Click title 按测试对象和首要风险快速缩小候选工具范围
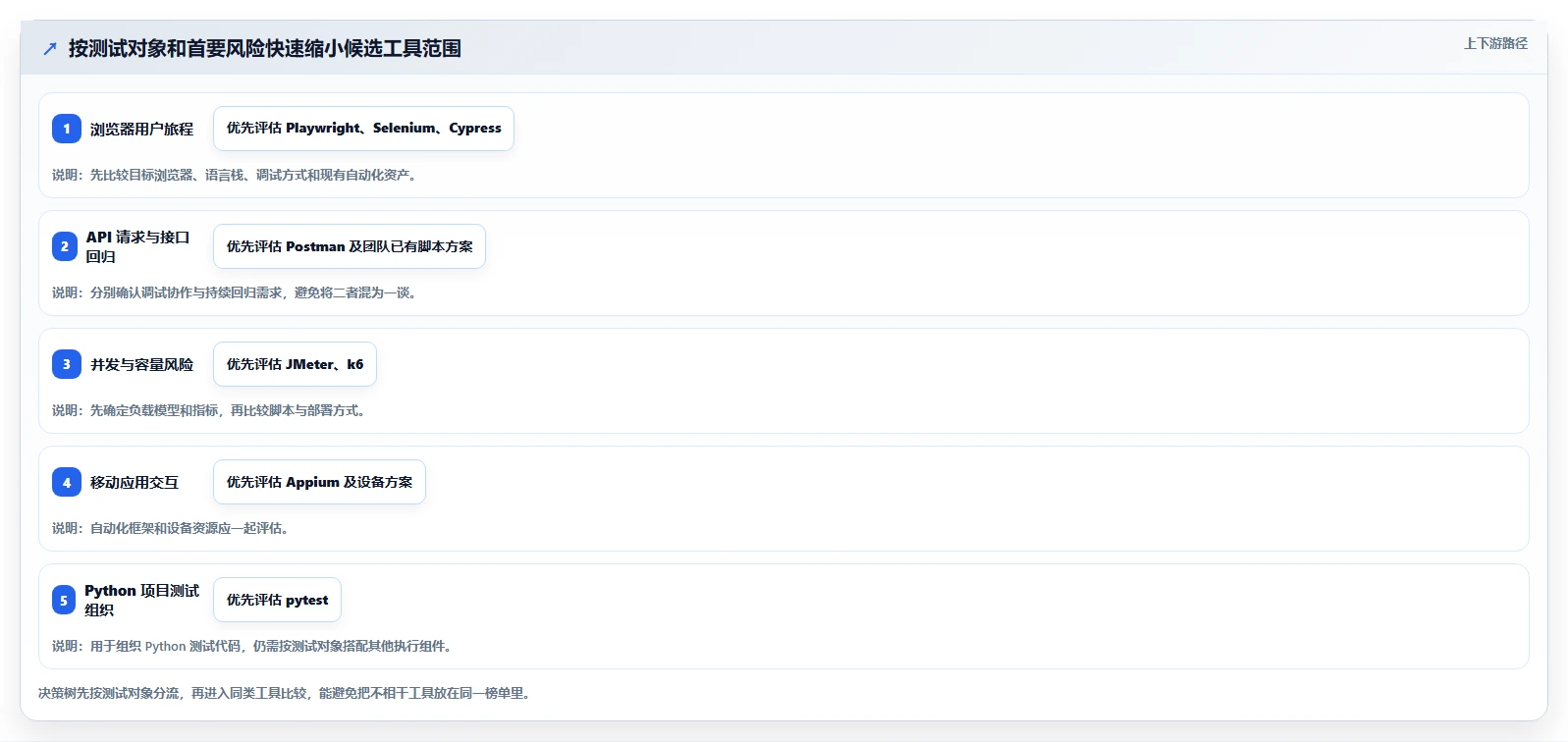The width and height of the screenshot is (1568, 742). coord(265,48)
